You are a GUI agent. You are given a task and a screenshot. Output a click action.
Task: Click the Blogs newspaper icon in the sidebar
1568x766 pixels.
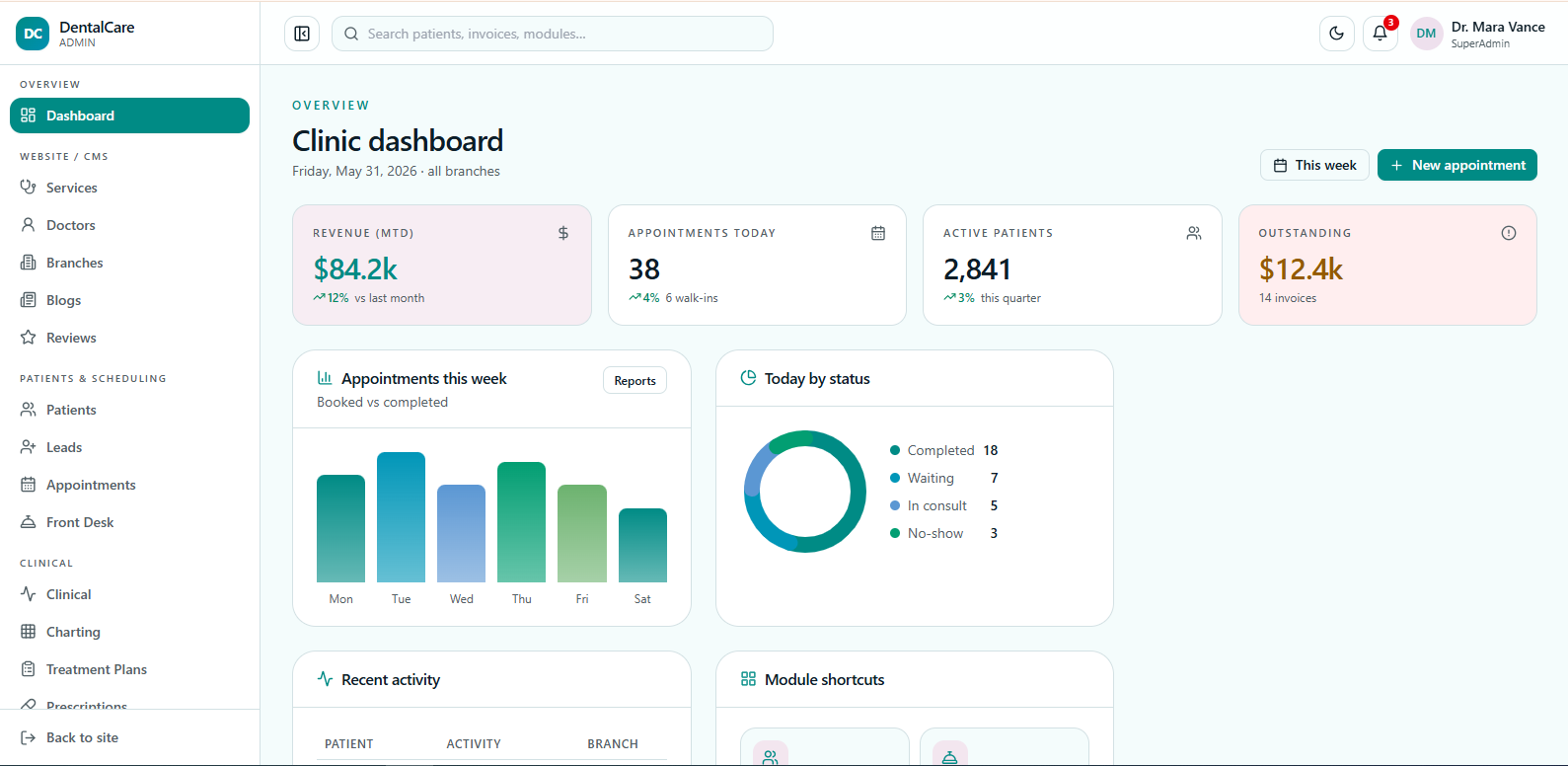click(x=29, y=299)
